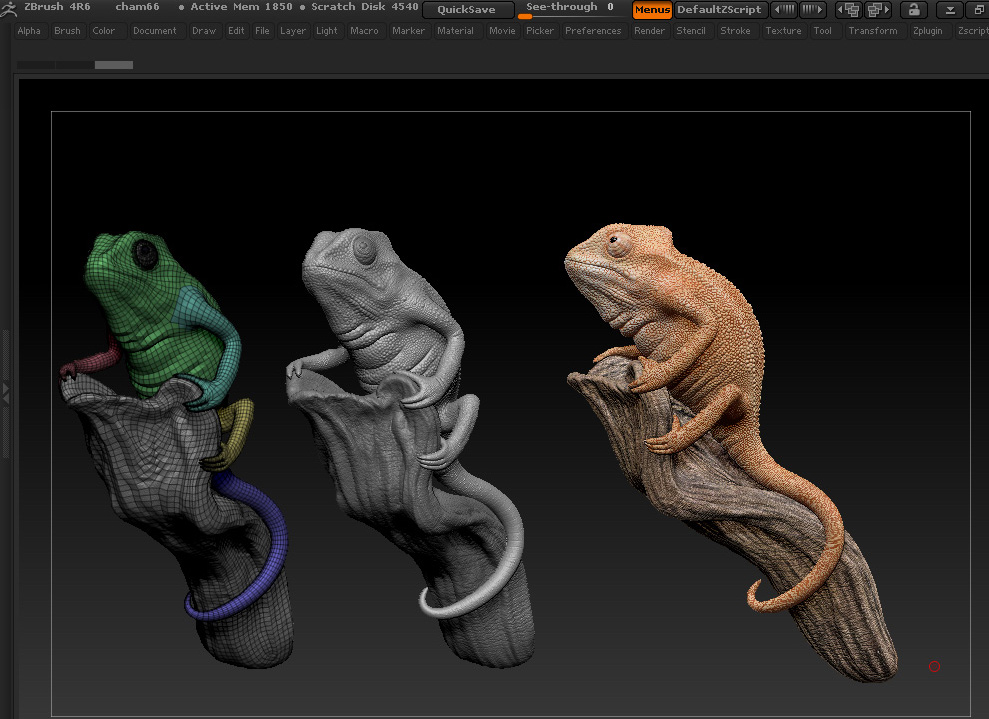Open the Macro menu
The width and height of the screenshot is (989, 719).
click(365, 30)
